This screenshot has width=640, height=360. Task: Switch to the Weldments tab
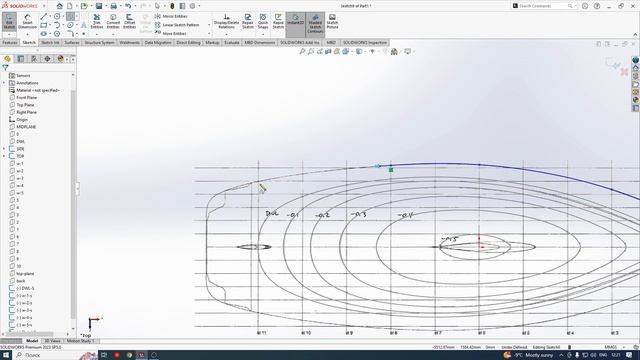[129, 42]
